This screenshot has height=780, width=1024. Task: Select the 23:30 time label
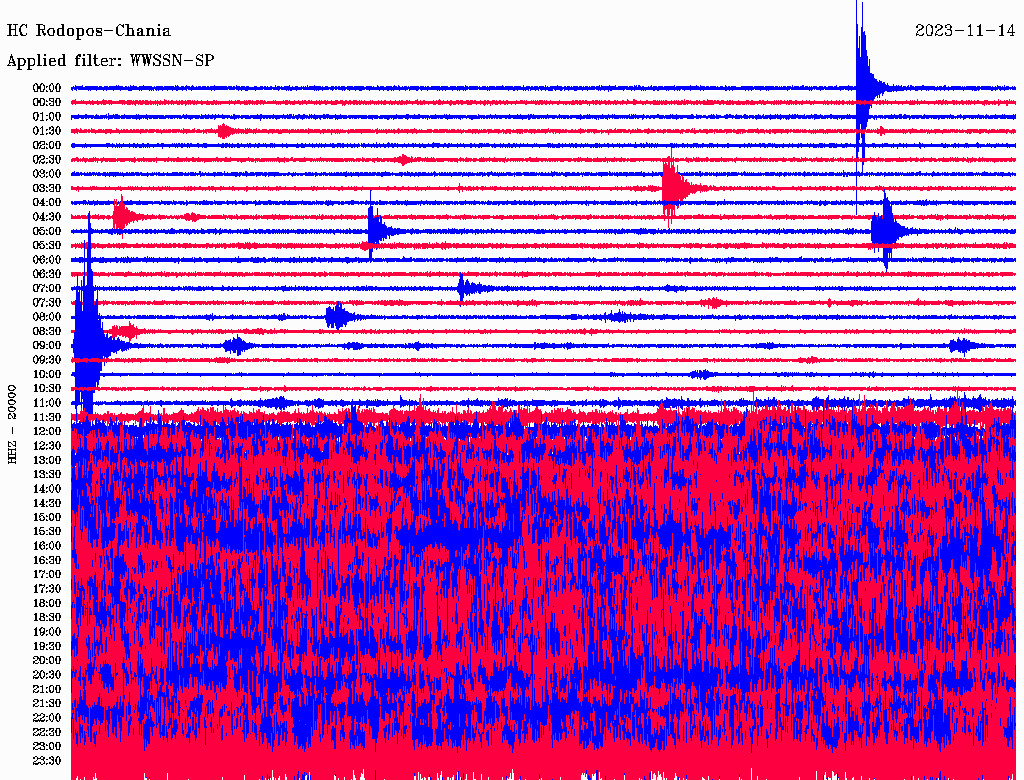point(47,760)
